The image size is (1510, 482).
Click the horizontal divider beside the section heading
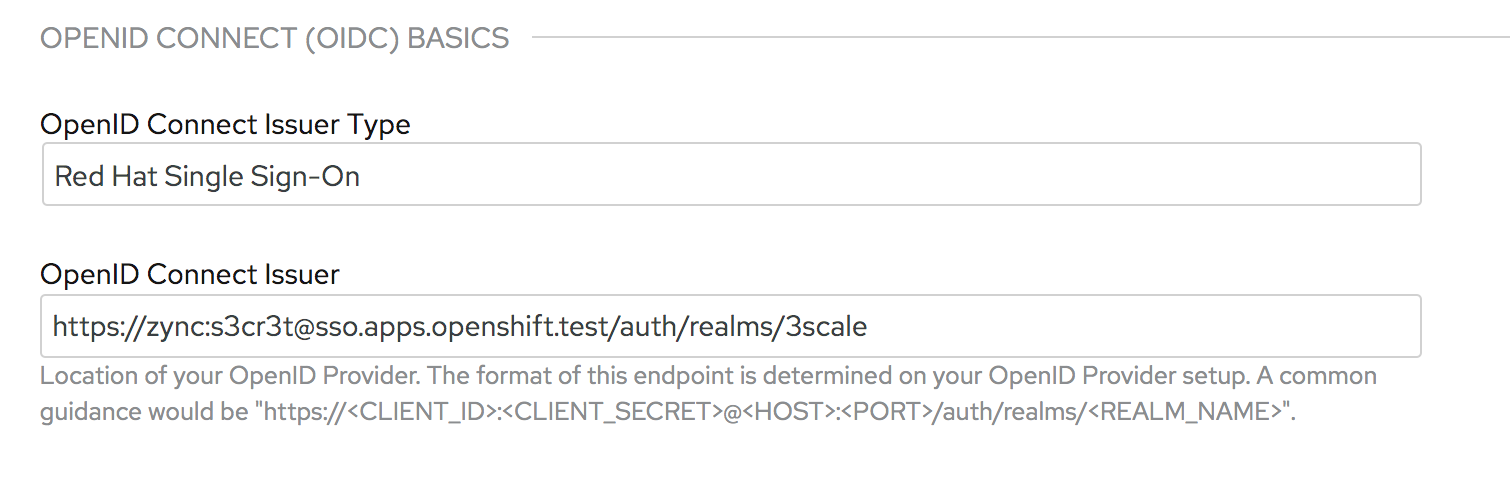[x=1000, y=39]
